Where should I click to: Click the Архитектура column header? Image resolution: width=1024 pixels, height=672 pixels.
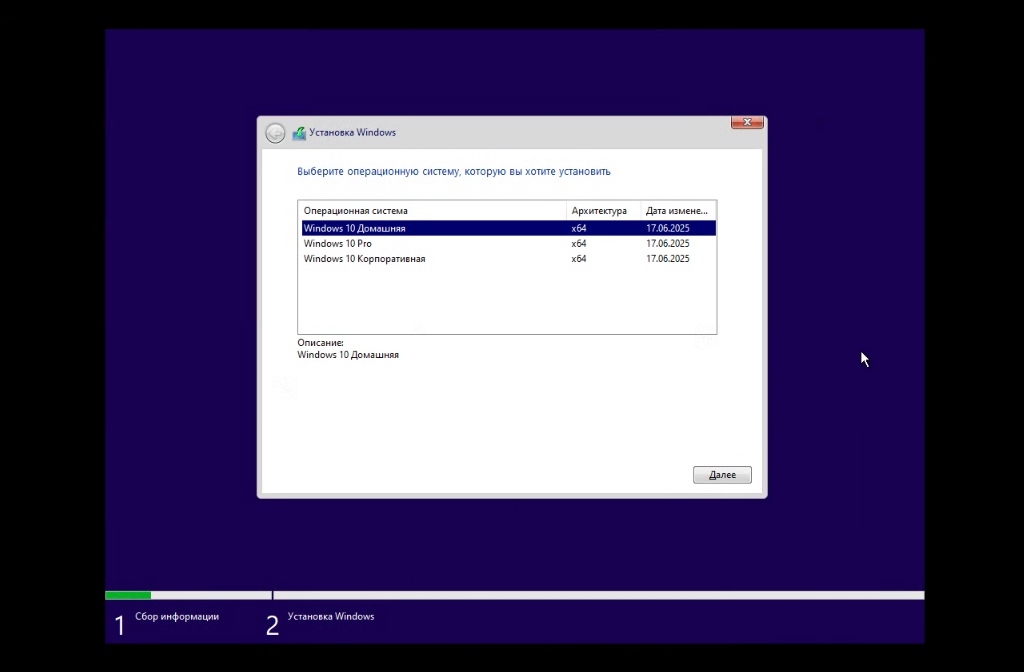click(603, 211)
